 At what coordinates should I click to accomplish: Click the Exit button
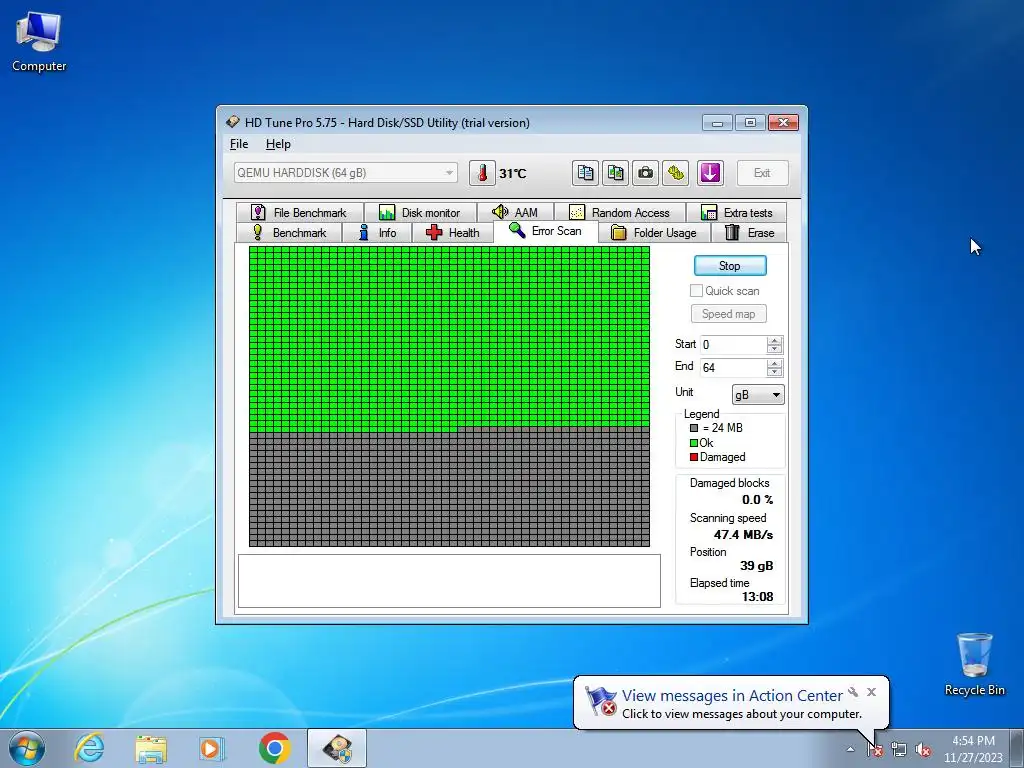coord(762,173)
